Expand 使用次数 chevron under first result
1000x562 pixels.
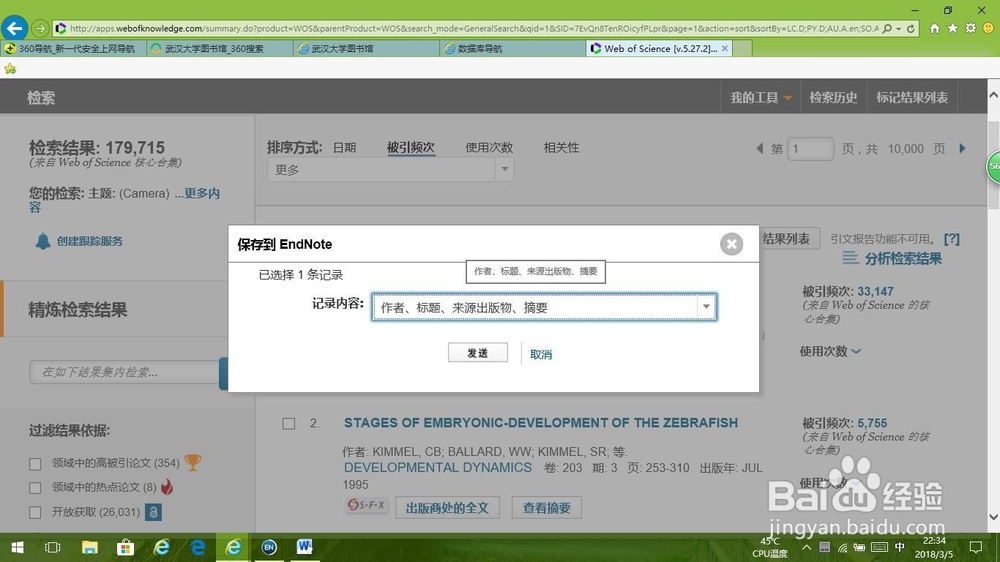pos(856,351)
